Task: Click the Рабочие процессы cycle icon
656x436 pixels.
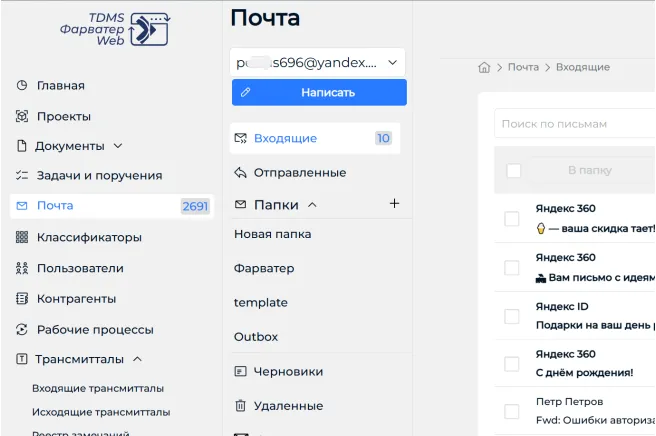Action: (x=22, y=330)
